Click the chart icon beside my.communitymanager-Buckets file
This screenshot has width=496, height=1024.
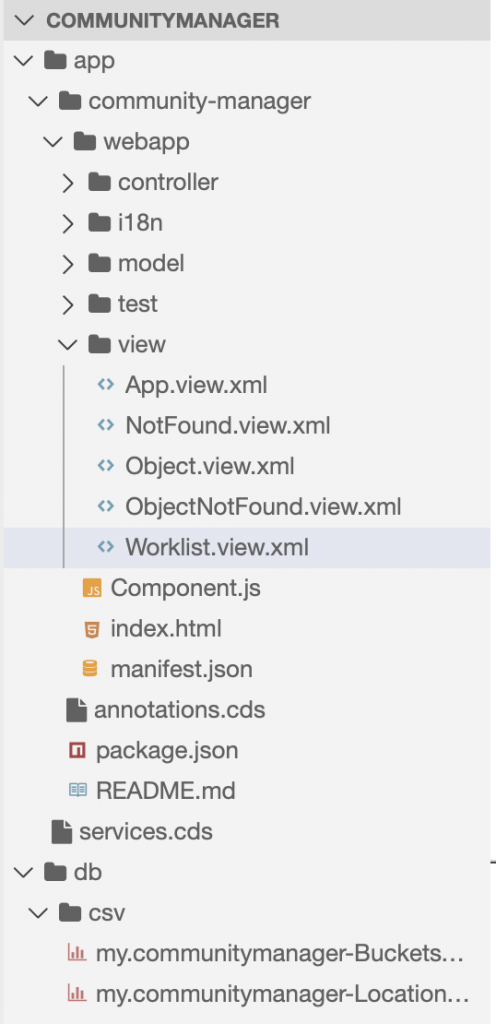pyautogui.click(x=77, y=953)
